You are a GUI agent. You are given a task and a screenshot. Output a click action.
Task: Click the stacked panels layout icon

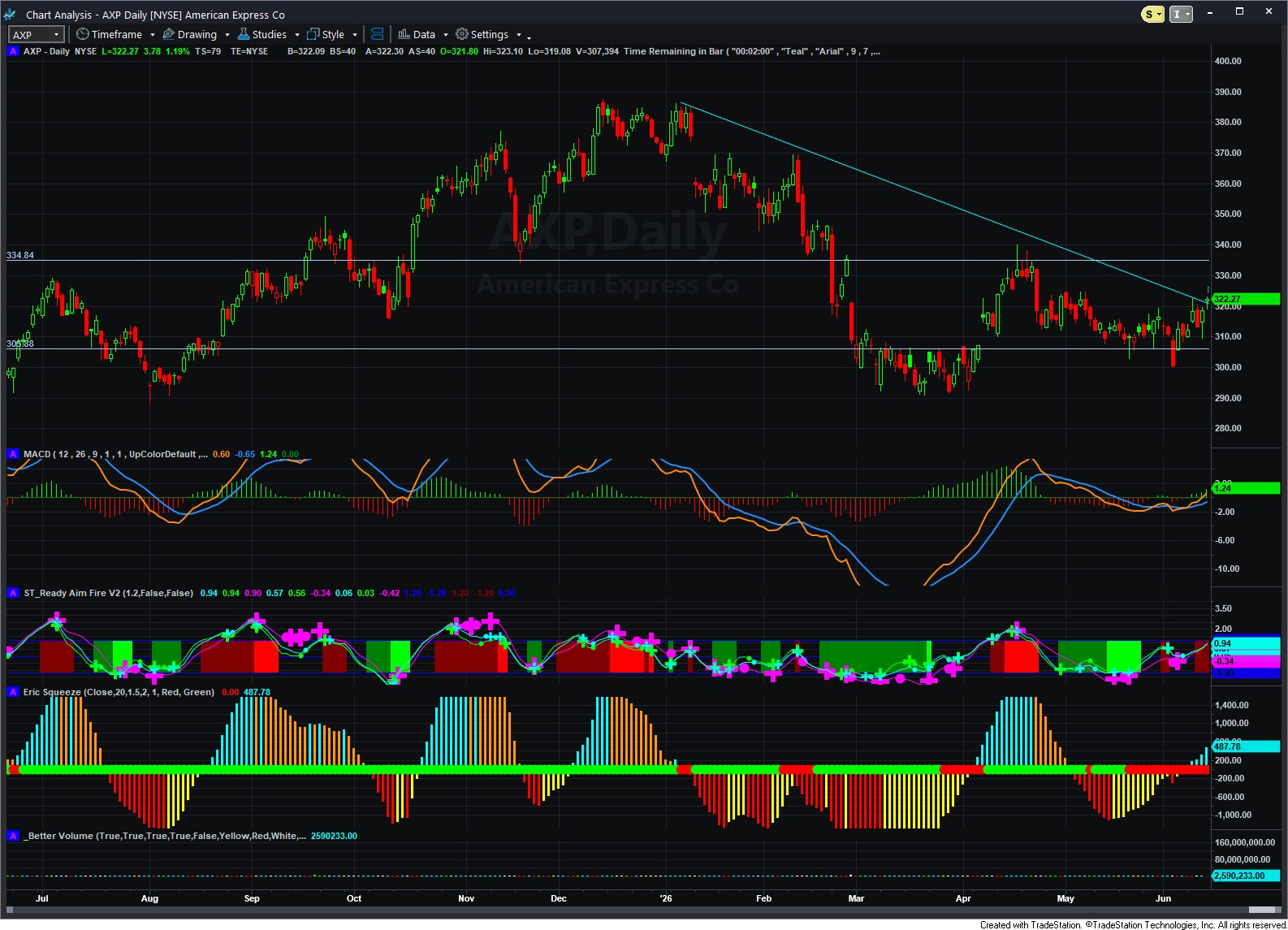(377, 34)
